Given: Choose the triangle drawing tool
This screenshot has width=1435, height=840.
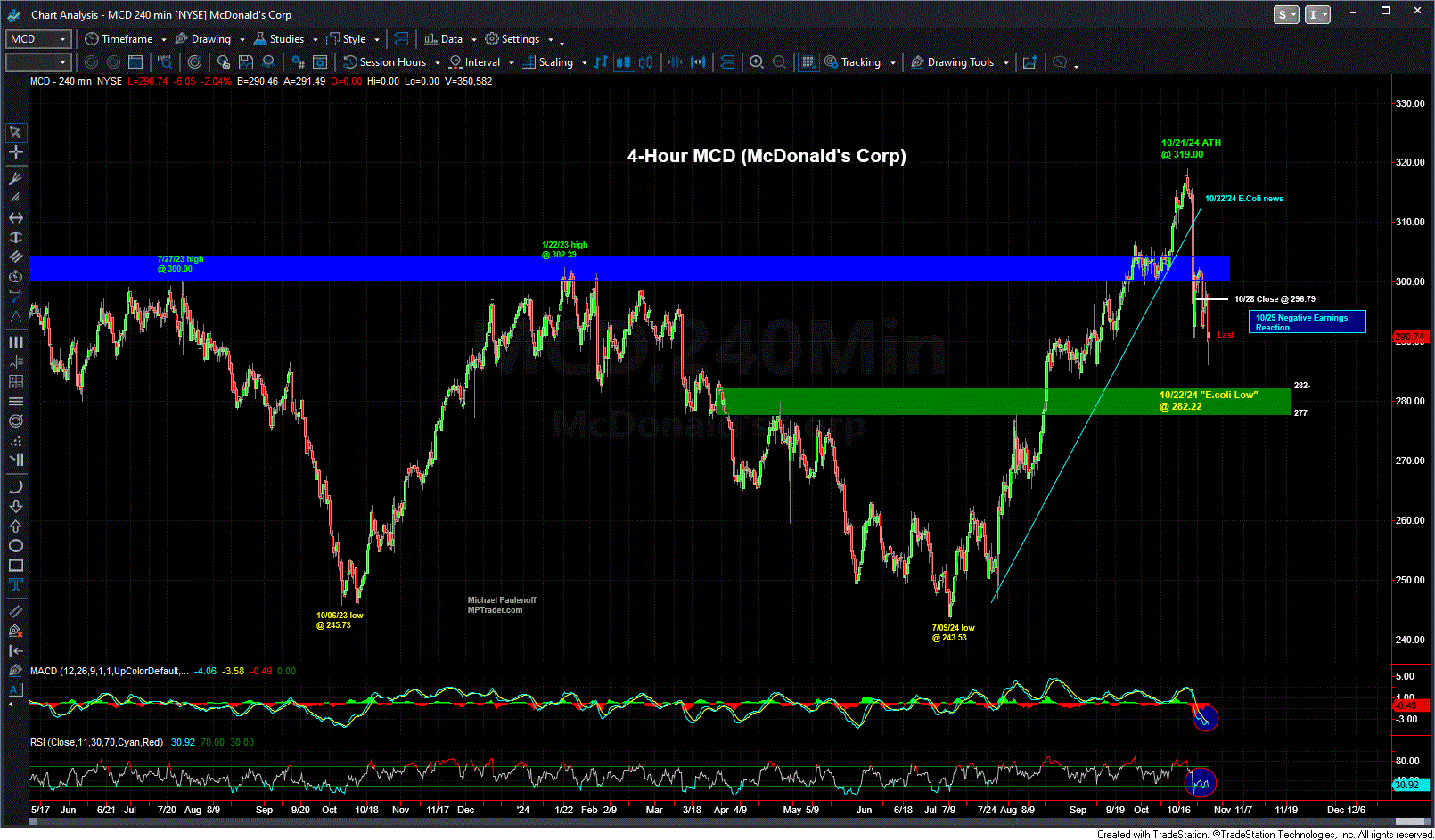Looking at the screenshot, I should (x=15, y=317).
